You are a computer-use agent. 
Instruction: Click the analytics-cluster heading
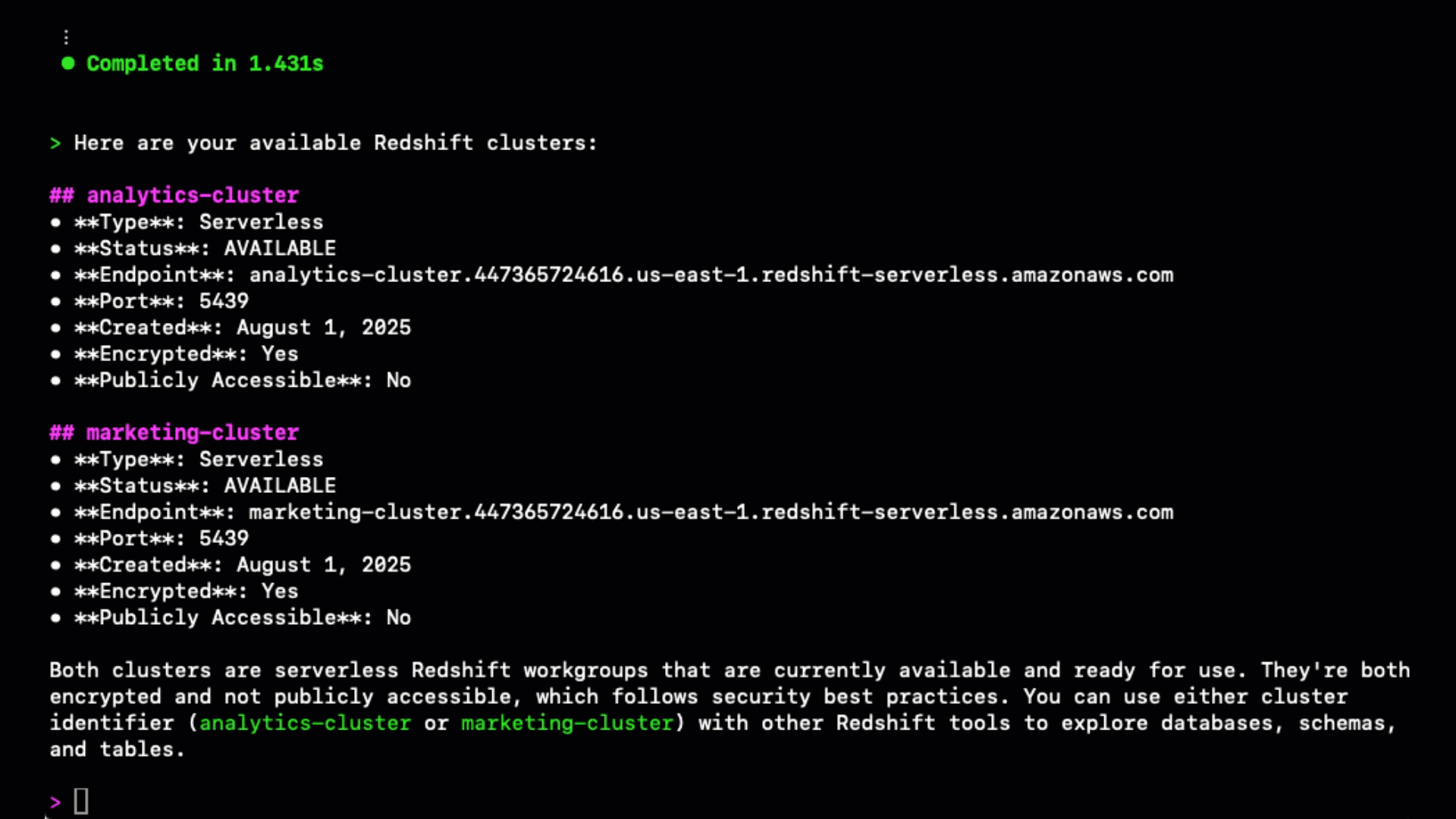click(193, 195)
